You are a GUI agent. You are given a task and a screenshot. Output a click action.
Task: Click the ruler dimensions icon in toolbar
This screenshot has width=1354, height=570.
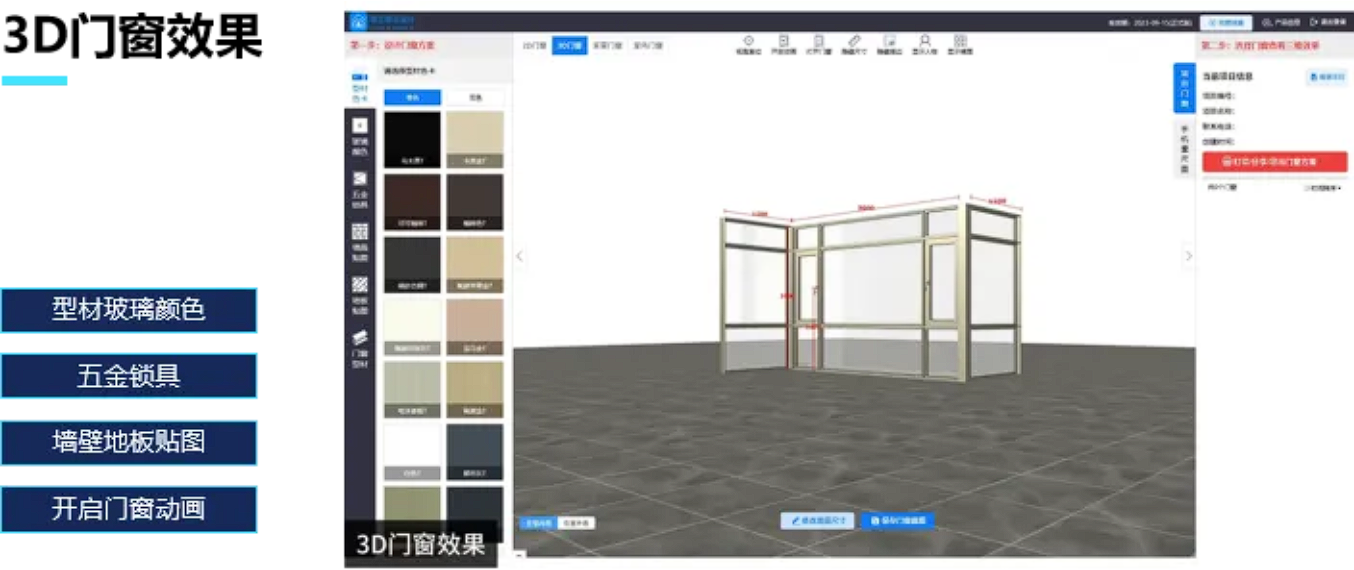[853, 43]
